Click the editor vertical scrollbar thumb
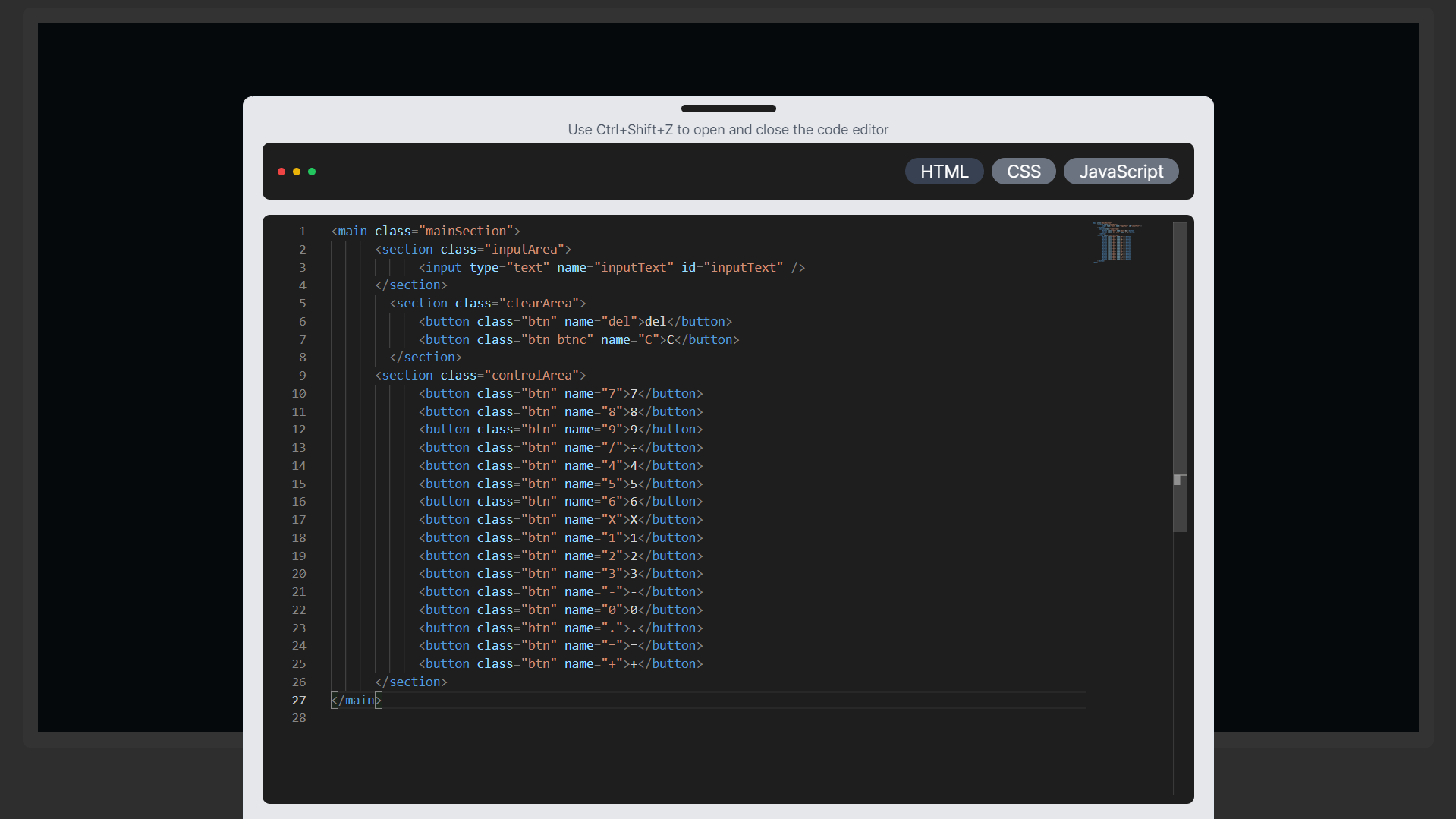Viewport: 1456px width, 819px height. [1180, 377]
